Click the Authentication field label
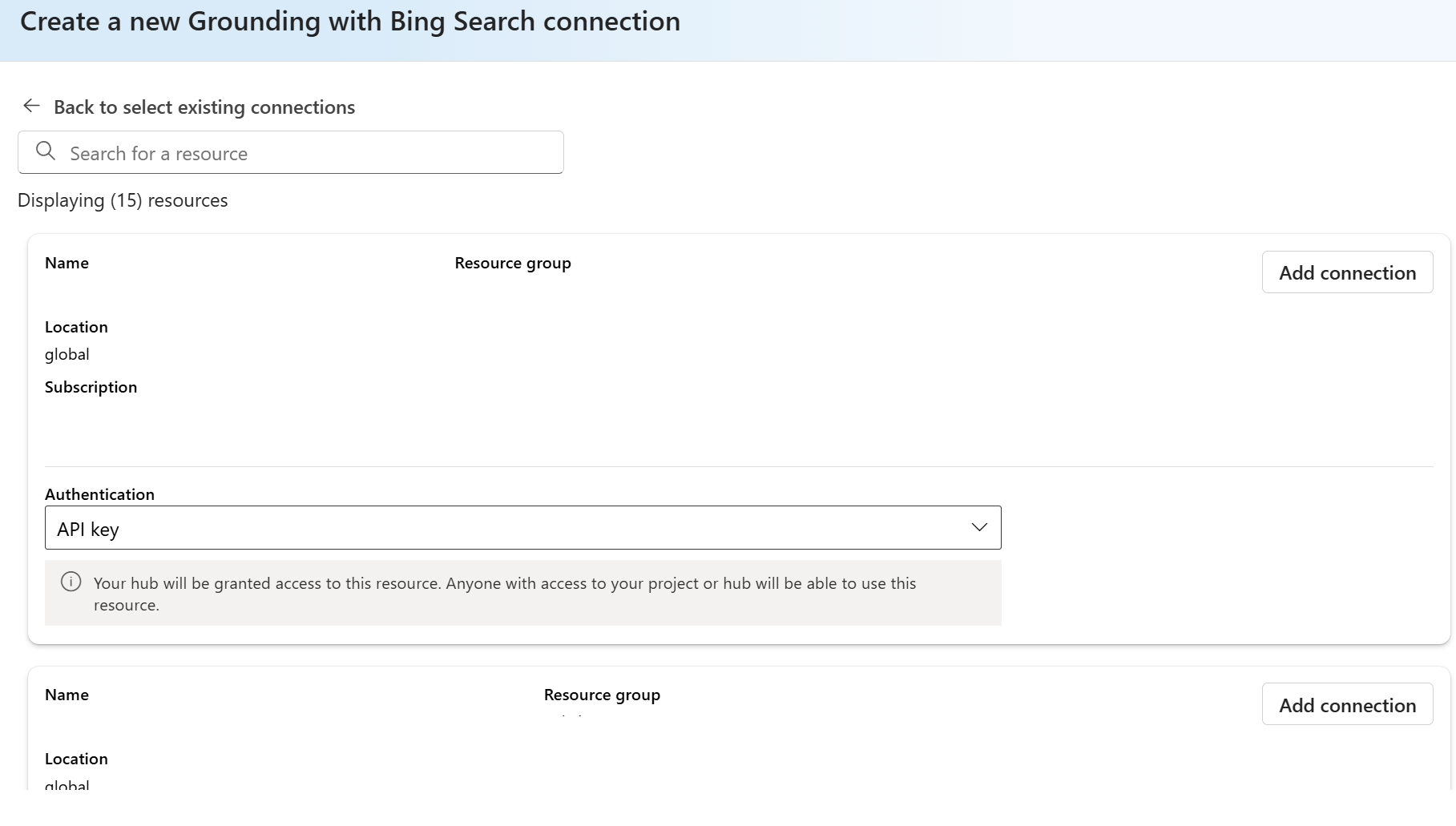Image resolution: width=1456 pixels, height=826 pixels. [x=99, y=494]
